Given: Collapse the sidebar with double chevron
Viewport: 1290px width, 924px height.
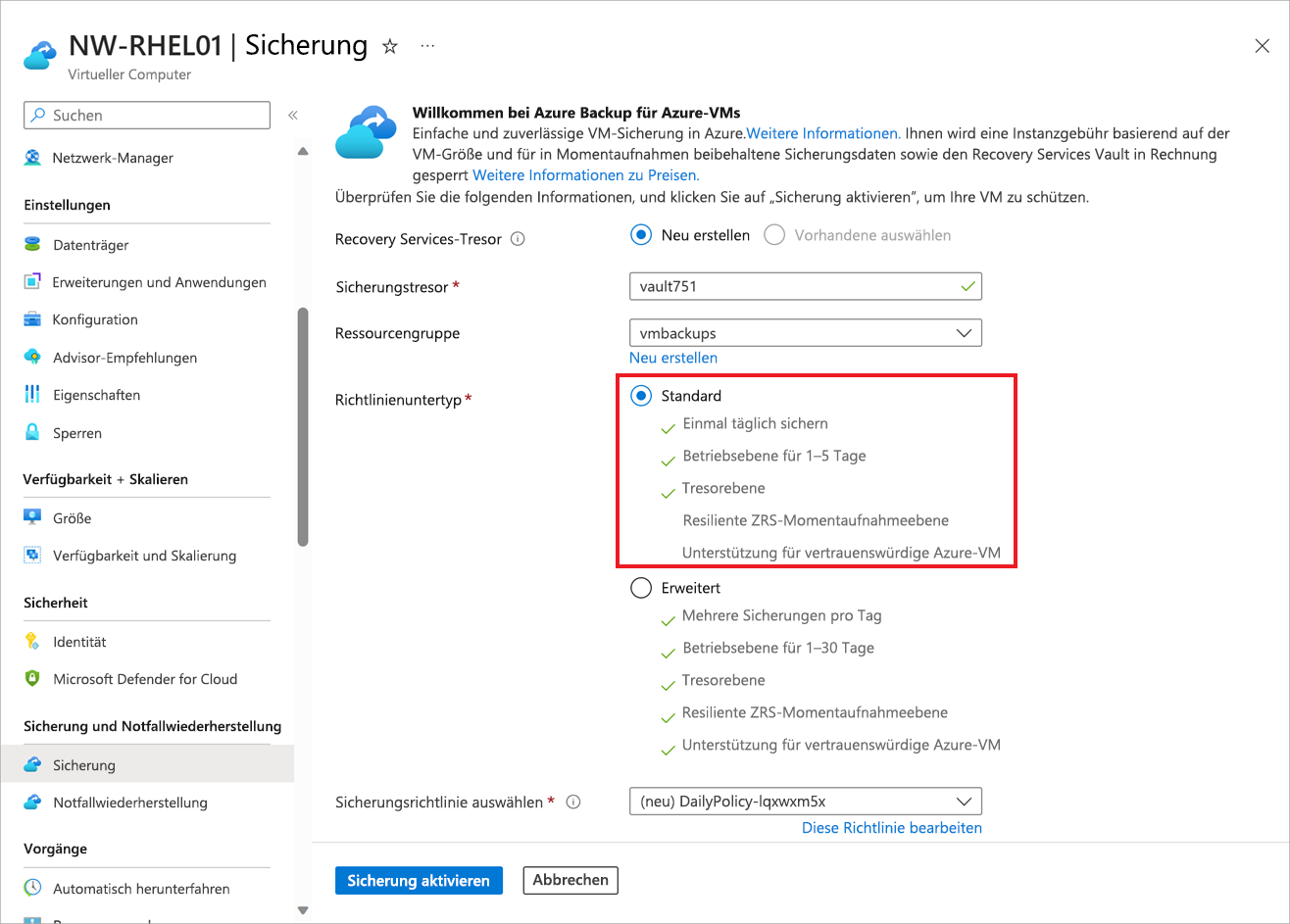Looking at the screenshot, I should pos(292,116).
